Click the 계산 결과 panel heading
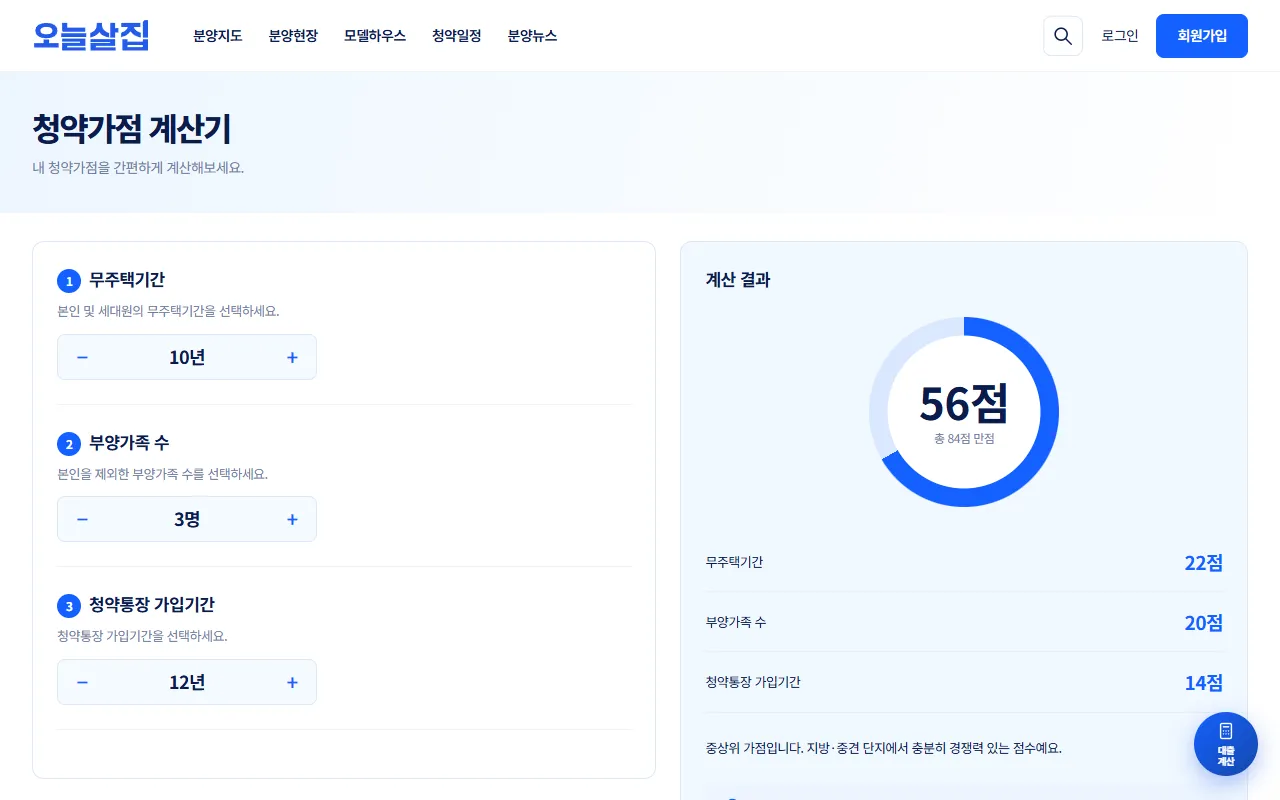The image size is (1280, 800). [738, 280]
